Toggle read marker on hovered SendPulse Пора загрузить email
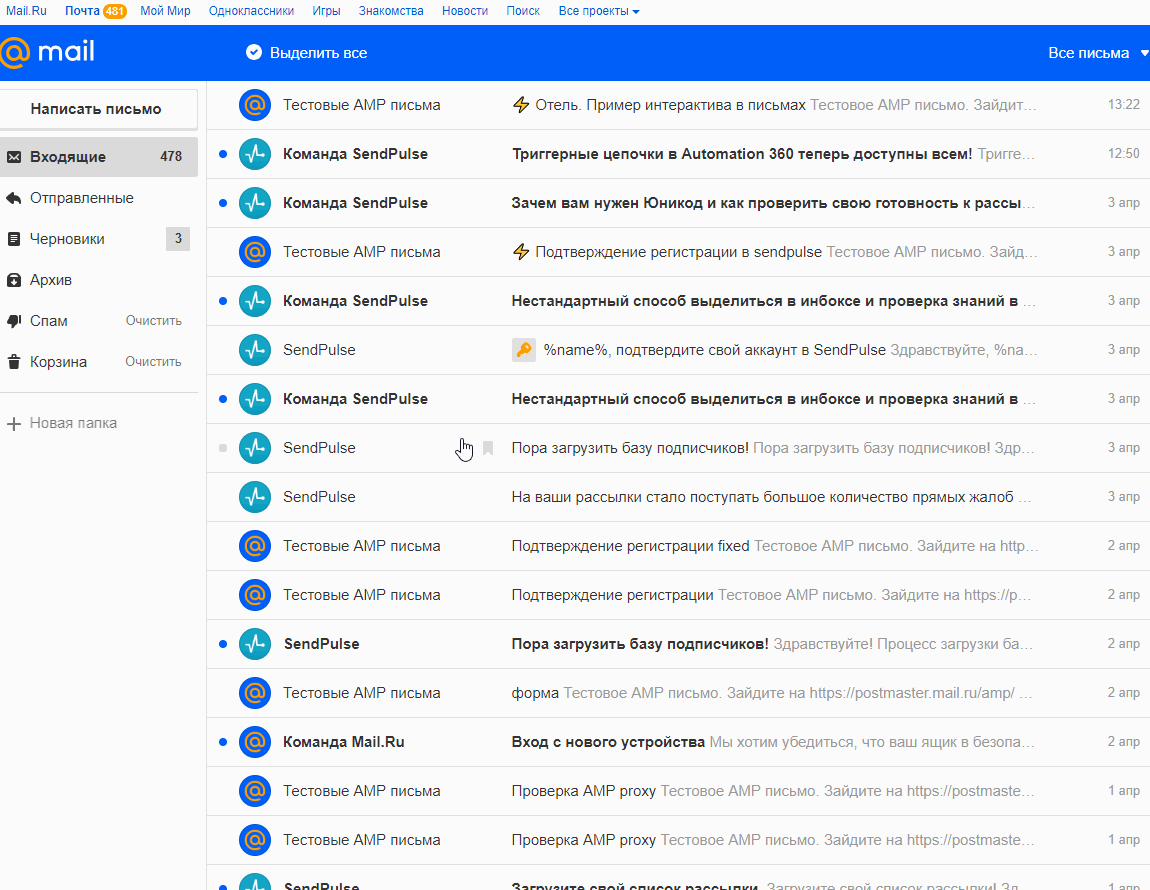Viewport: 1150px width, 890px height. pyautogui.click(x=223, y=448)
